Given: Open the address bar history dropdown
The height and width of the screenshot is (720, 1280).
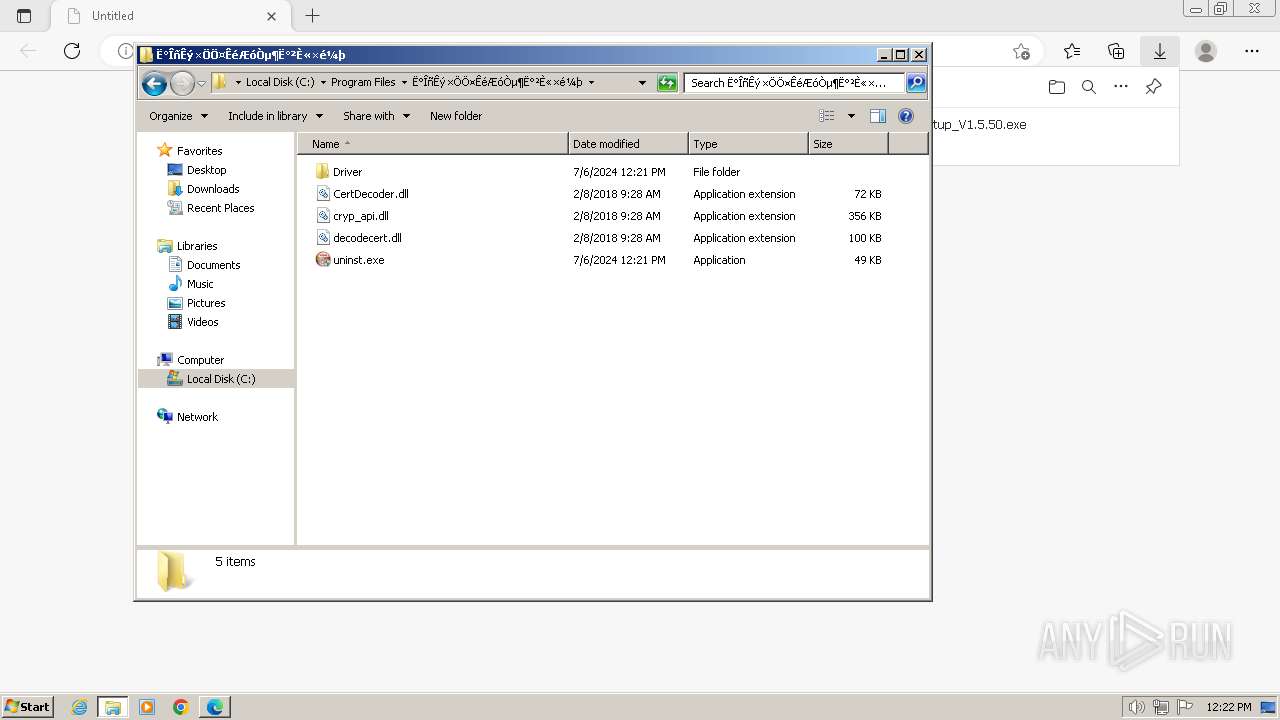Looking at the screenshot, I should pyautogui.click(x=642, y=83).
